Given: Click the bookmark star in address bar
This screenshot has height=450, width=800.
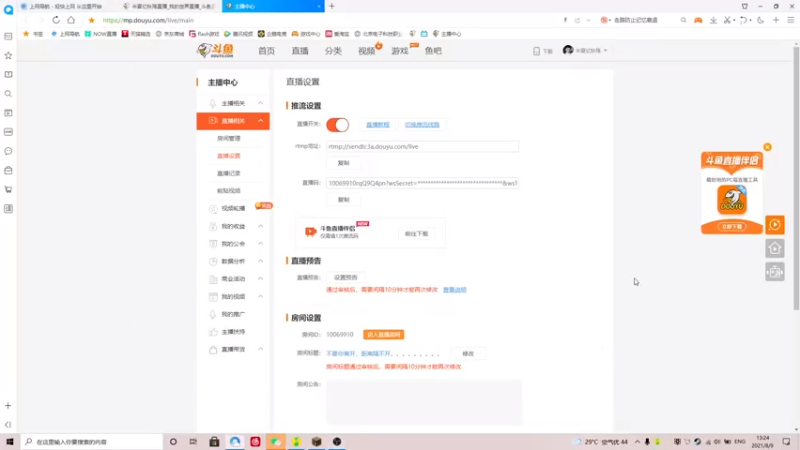Looking at the screenshot, I should (91, 20).
